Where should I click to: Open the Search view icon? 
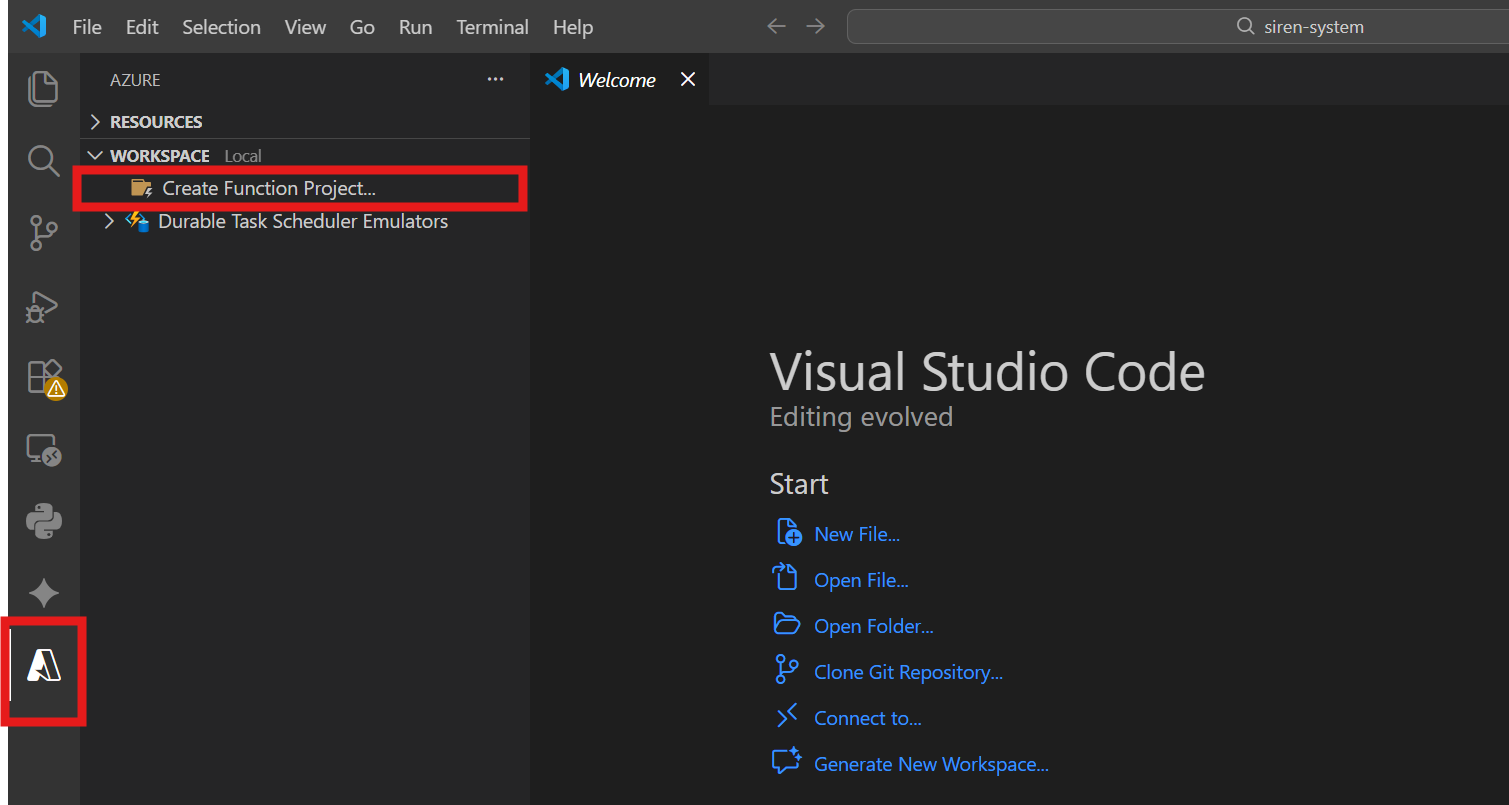click(43, 160)
